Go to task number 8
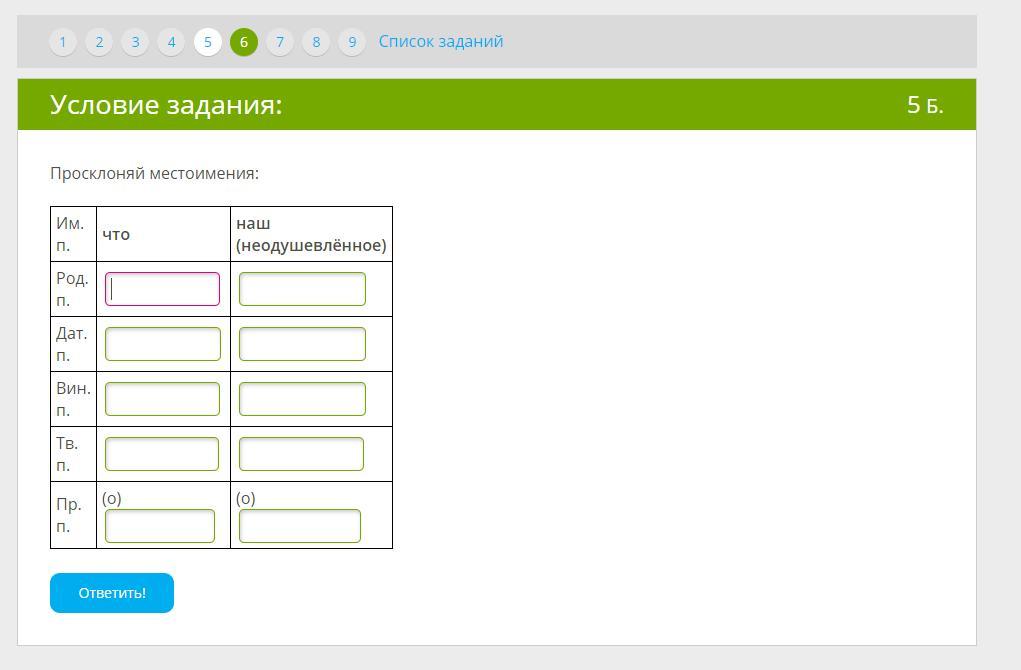 (x=316, y=42)
